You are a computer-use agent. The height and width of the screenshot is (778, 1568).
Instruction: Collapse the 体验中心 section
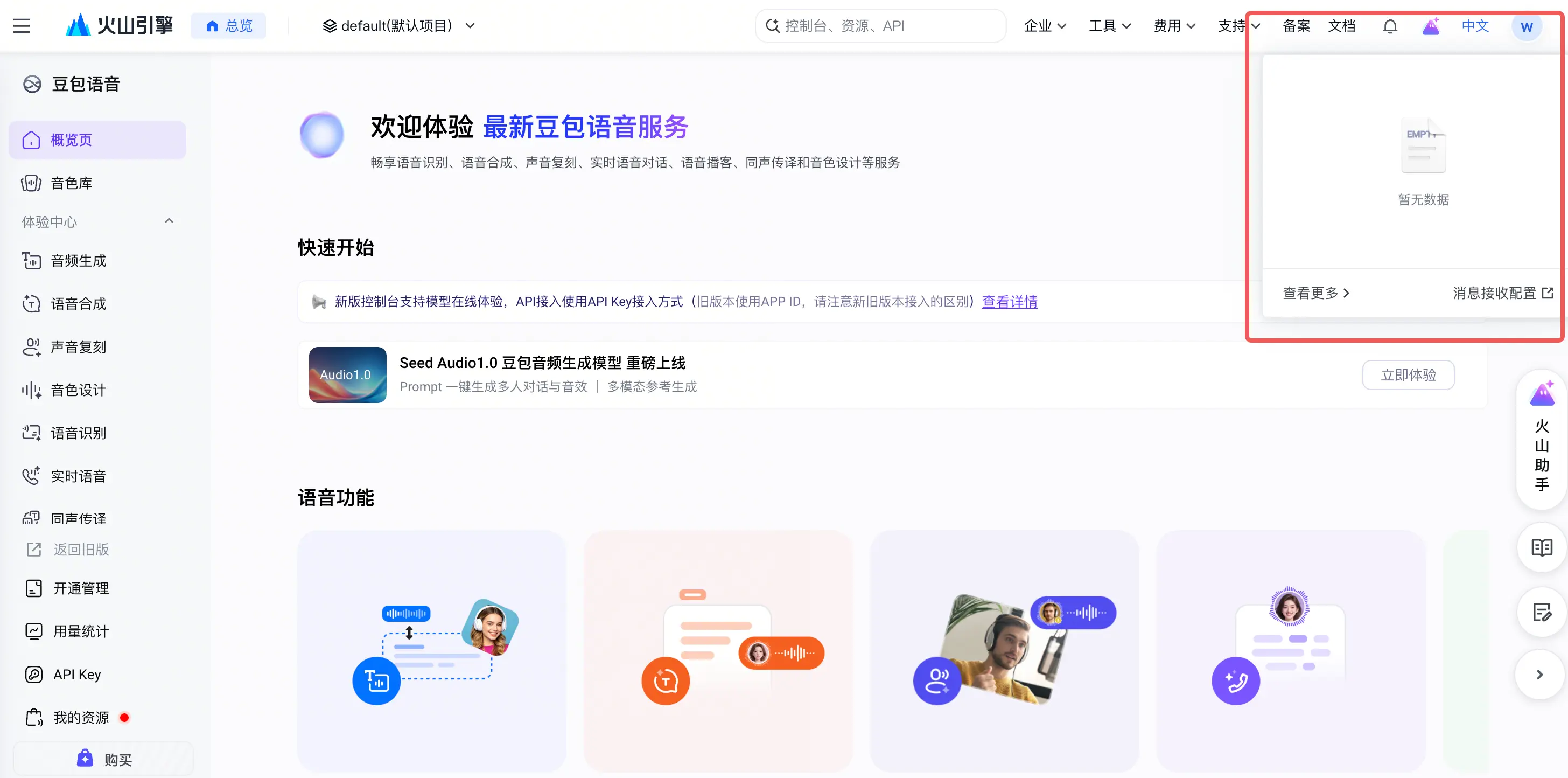click(169, 221)
